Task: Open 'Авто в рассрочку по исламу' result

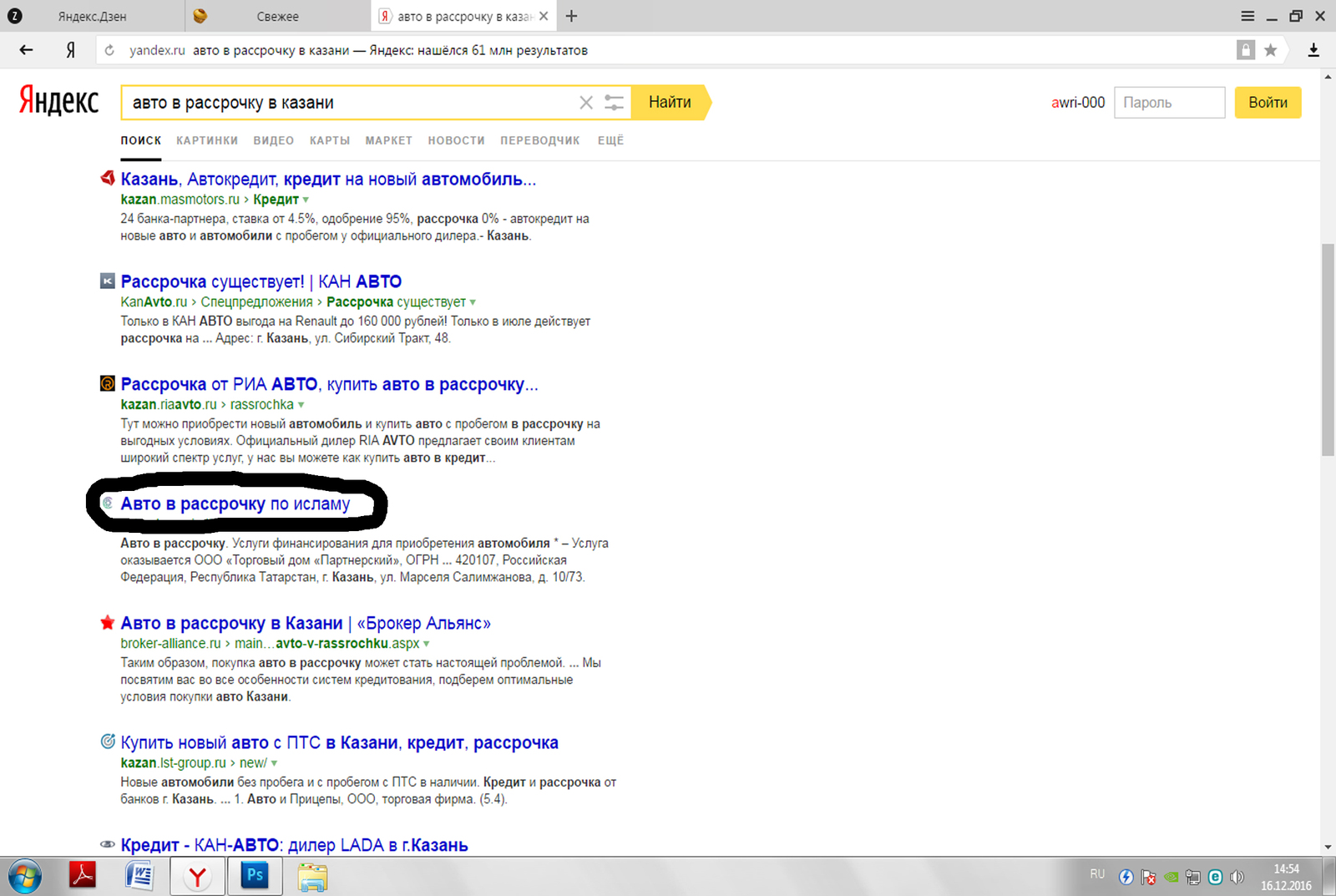Action: (x=235, y=504)
